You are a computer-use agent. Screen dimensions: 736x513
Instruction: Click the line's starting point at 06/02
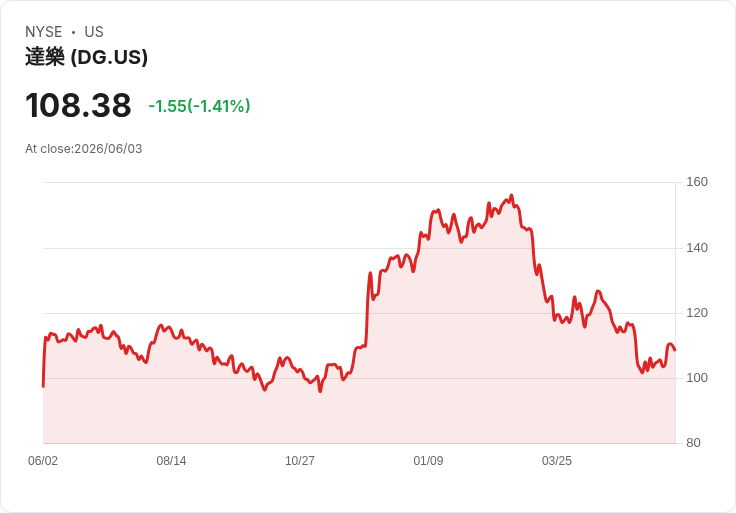(x=43, y=386)
